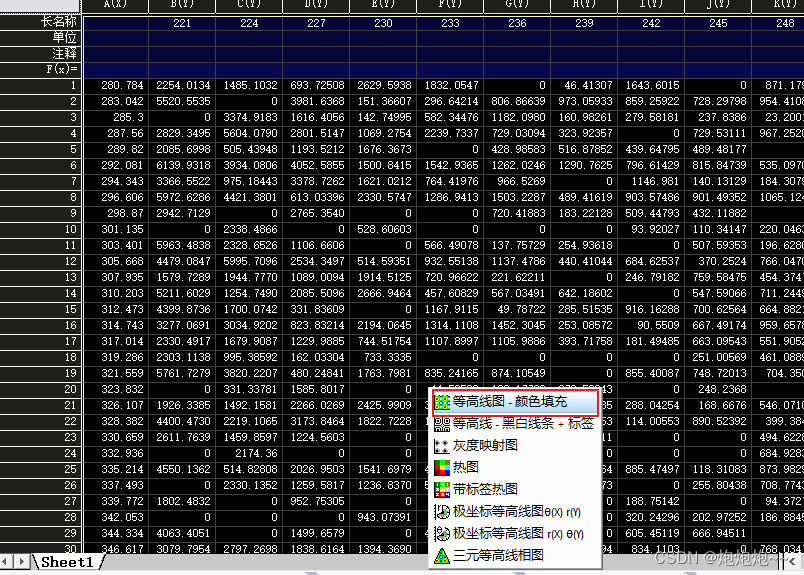Select row header 10
Image resolution: width=804 pixels, height=575 pixels.
coord(40,229)
